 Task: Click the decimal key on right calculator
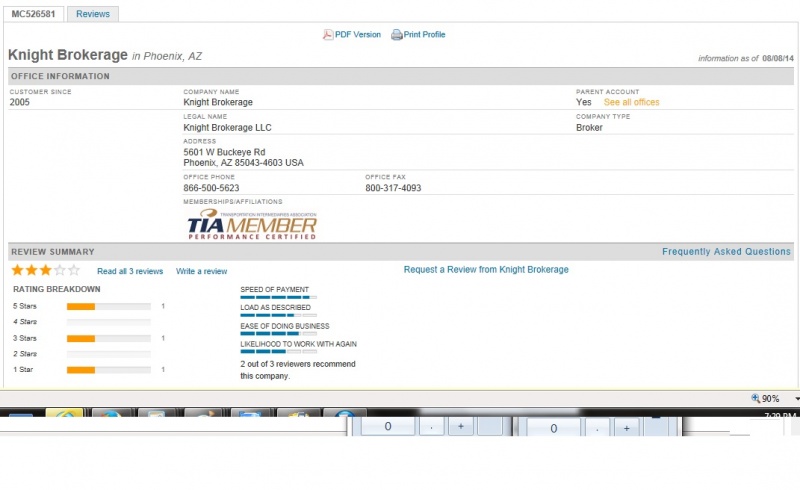coord(597,428)
